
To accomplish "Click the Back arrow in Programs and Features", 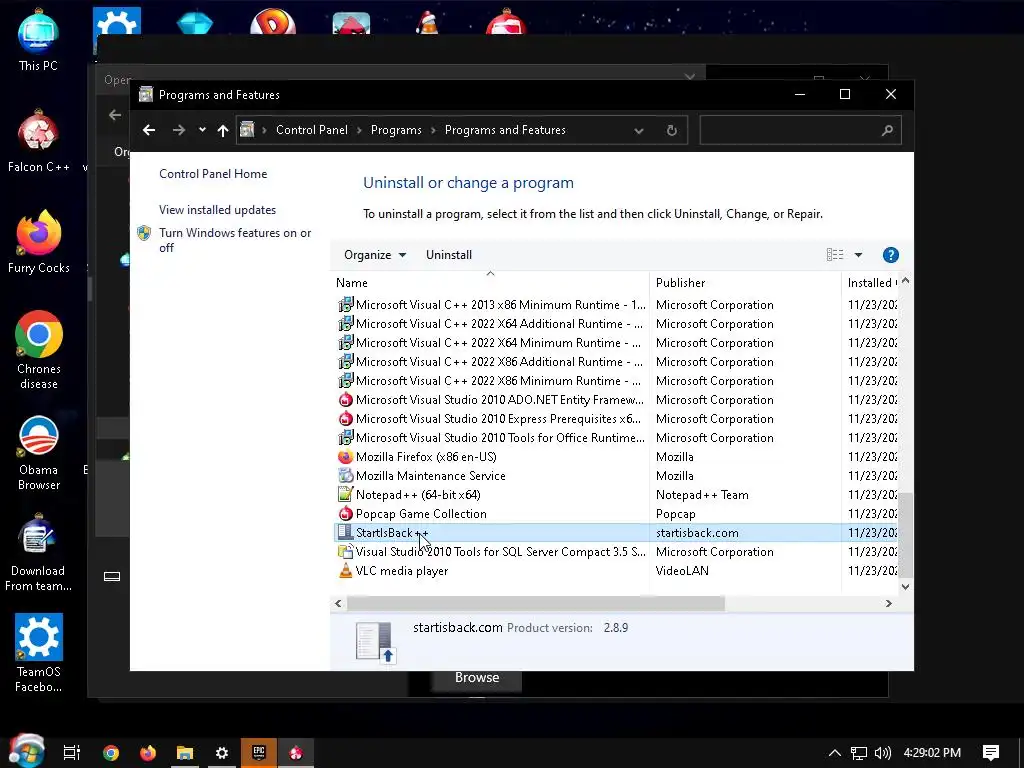I will click(149, 130).
